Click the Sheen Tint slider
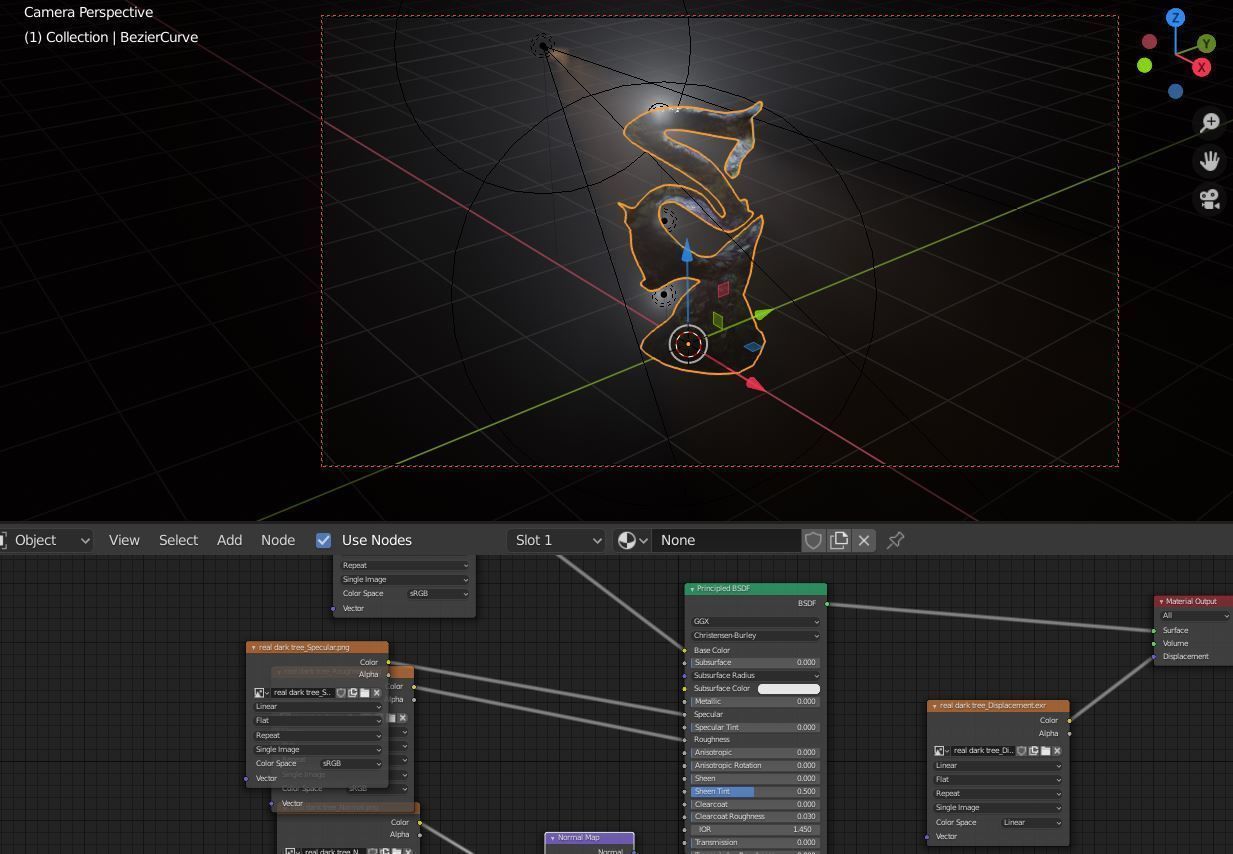Image resolution: width=1233 pixels, height=854 pixels. click(x=755, y=791)
